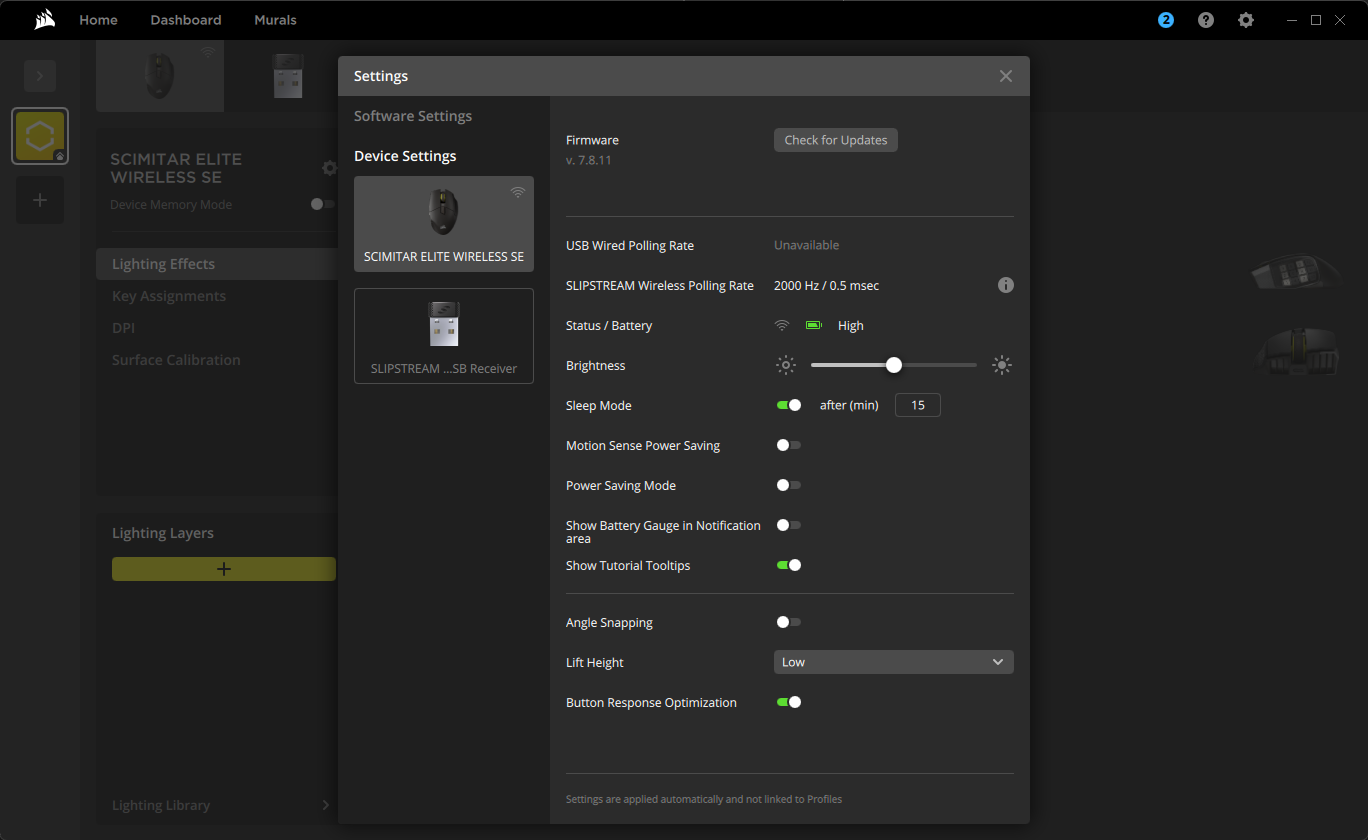Select SLIPSTREAM USB Receiver device card
This screenshot has height=840, width=1368.
point(444,336)
